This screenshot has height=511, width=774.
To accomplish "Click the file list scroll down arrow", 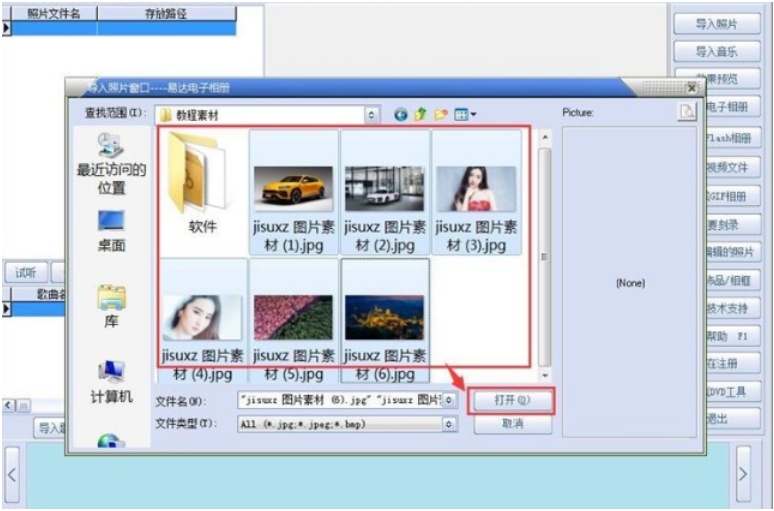I will point(544,375).
